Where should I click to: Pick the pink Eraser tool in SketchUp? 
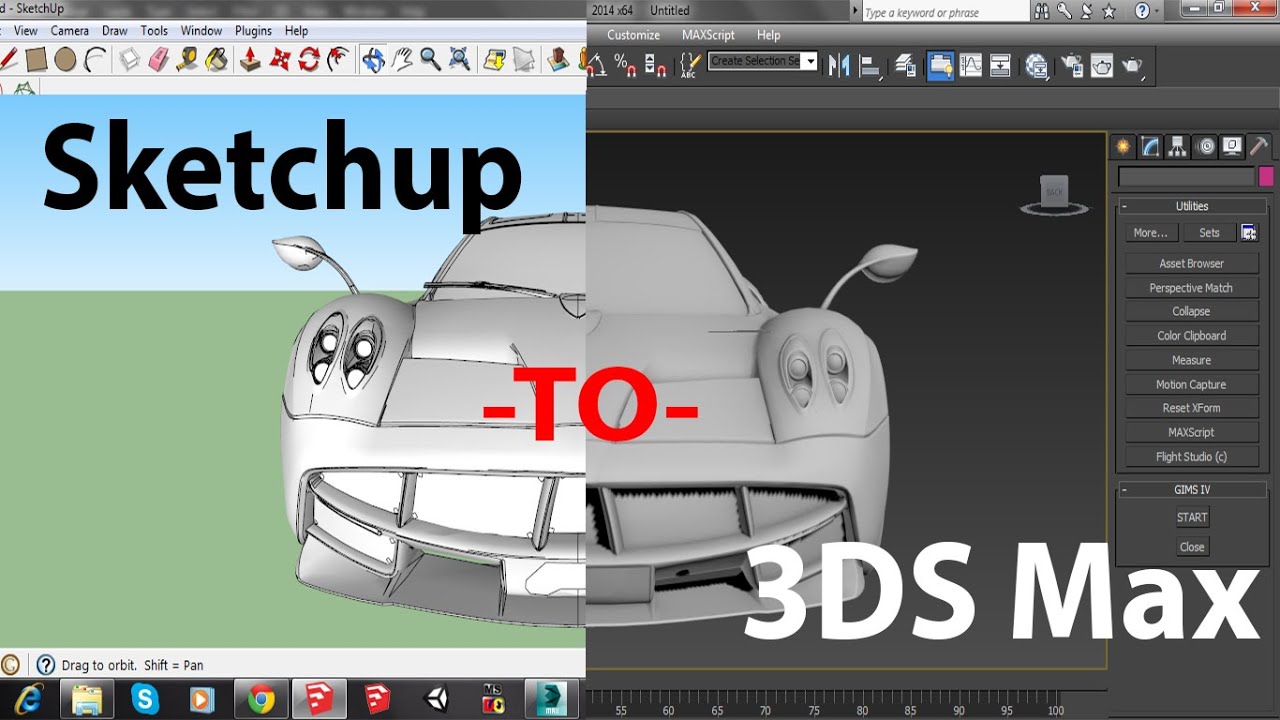[x=159, y=60]
